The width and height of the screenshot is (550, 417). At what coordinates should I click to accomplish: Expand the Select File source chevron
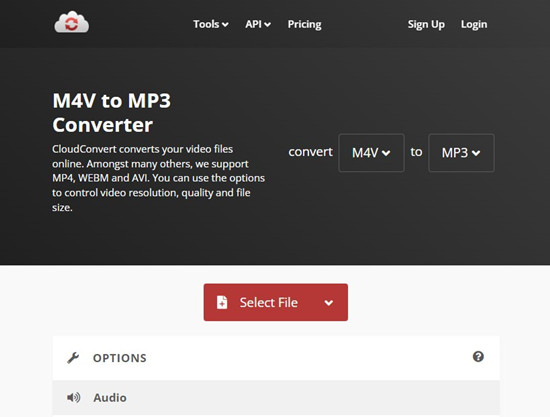pos(329,302)
